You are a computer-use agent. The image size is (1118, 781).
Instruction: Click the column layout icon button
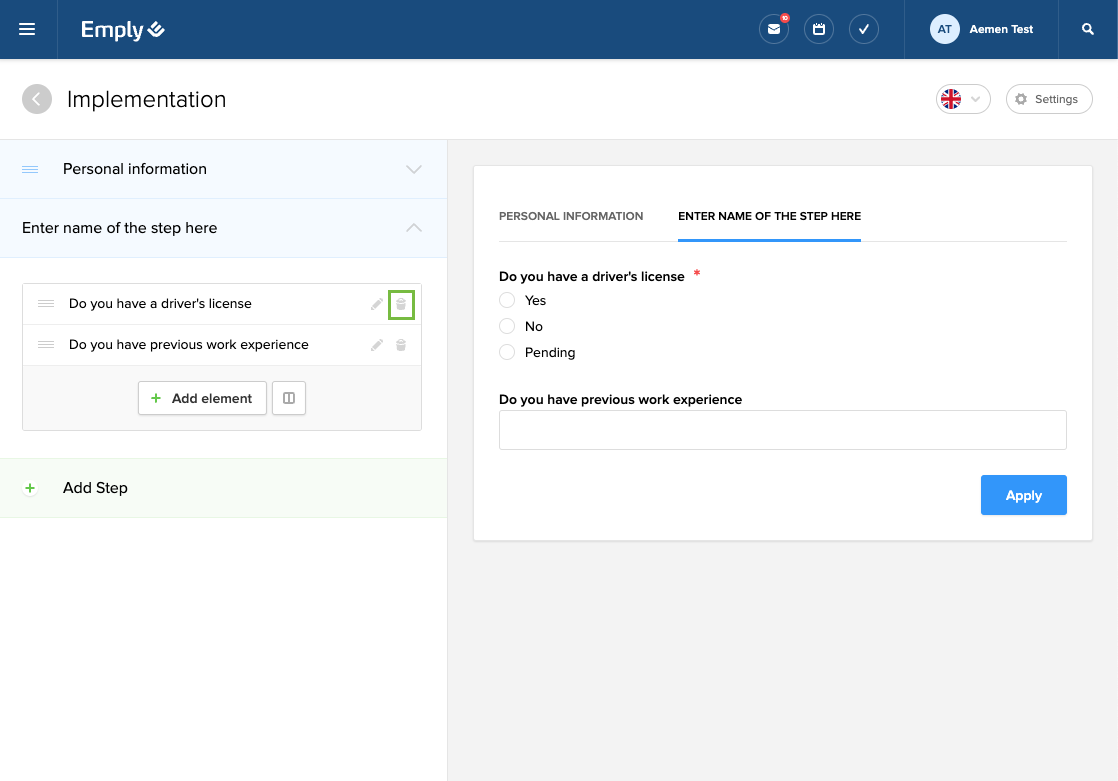pos(289,398)
